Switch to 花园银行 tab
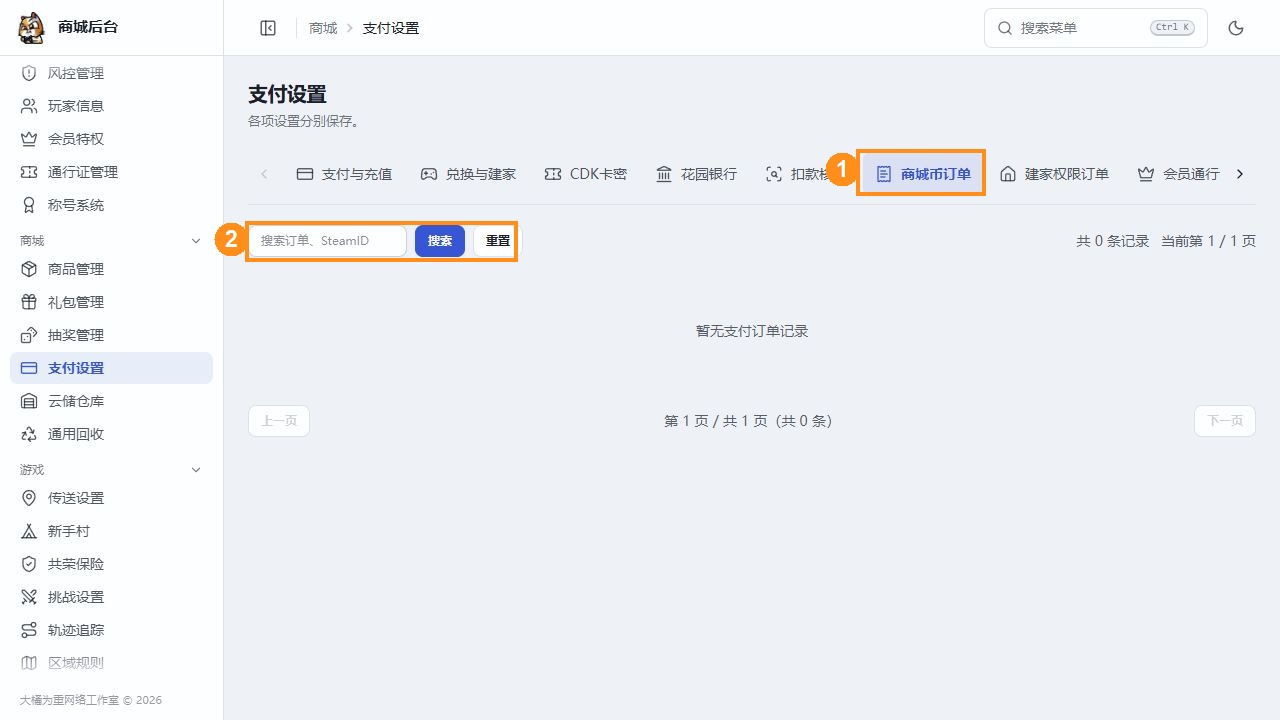This screenshot has width=1280, height=720. coord(696,174)
